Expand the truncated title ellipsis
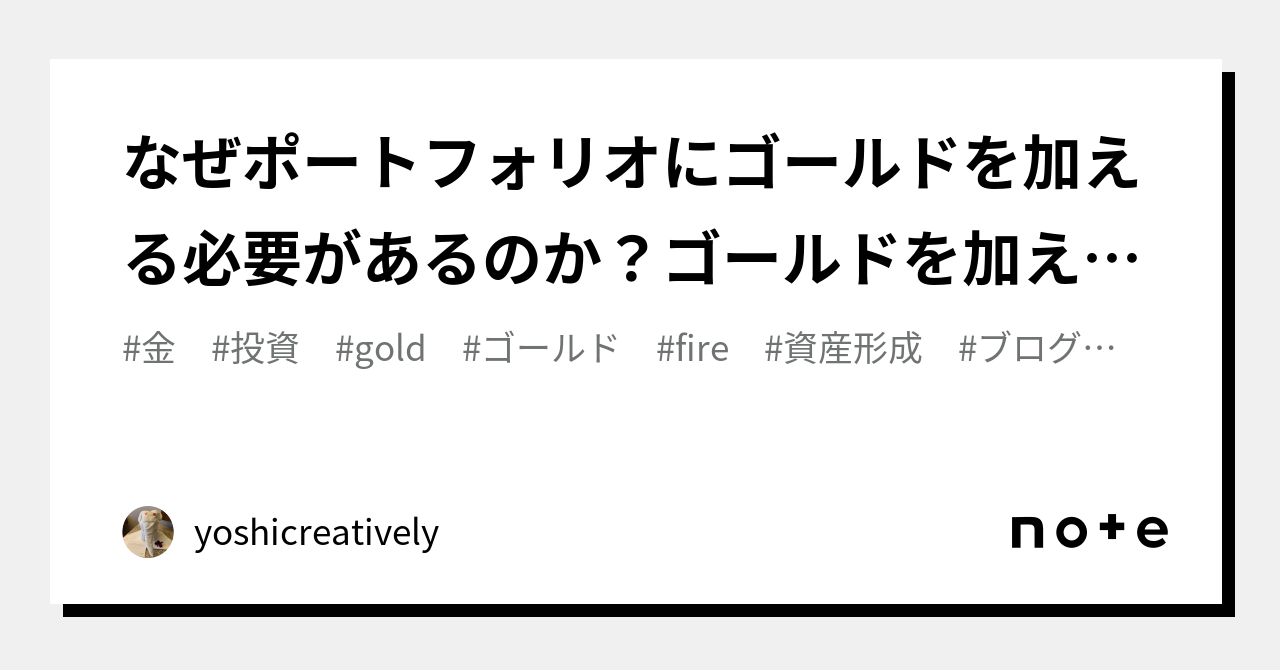This screenshot has height=670, width=1280. tap(1121, 264)
